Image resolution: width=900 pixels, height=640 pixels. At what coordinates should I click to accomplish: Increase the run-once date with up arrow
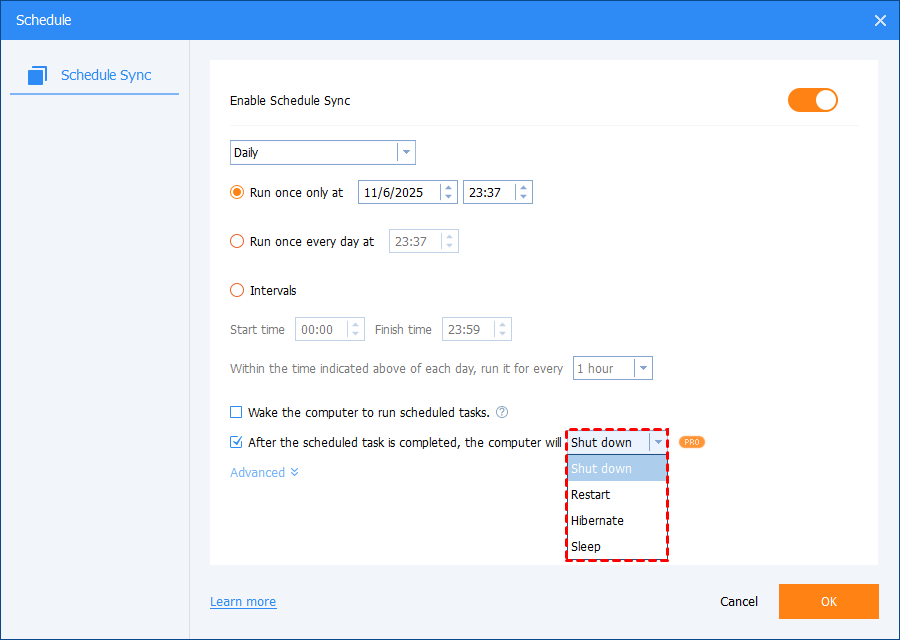tap(448, 187)
